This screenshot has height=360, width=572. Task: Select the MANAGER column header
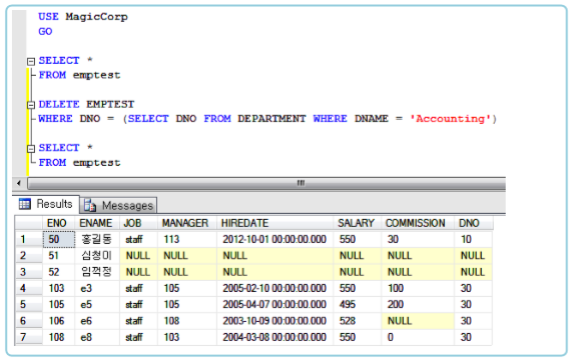(x=187, y=223)
